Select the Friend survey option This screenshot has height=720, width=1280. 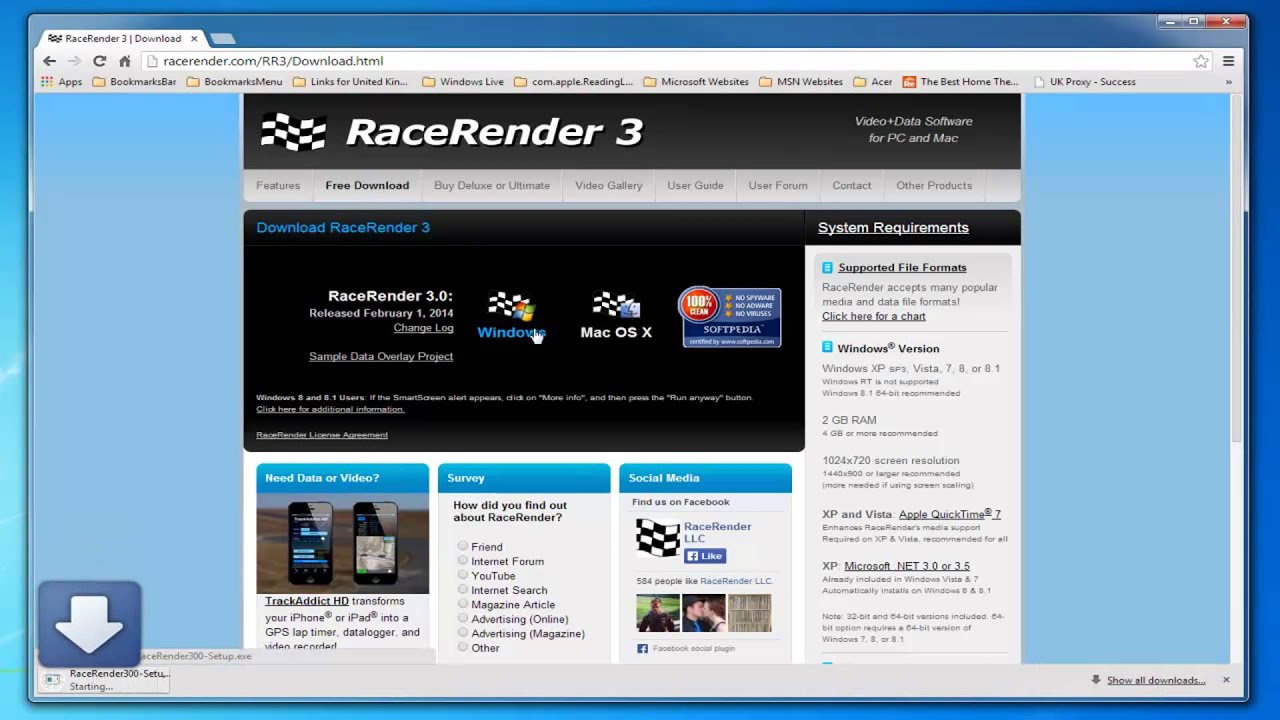point(463,546)
